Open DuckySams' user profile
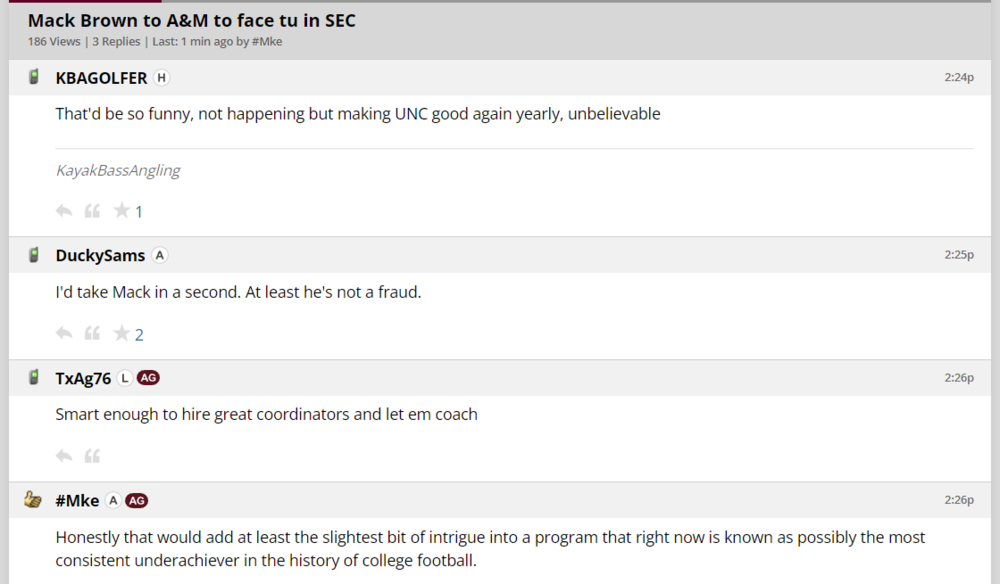This screenshot has width=1000, height=584. 100,256
